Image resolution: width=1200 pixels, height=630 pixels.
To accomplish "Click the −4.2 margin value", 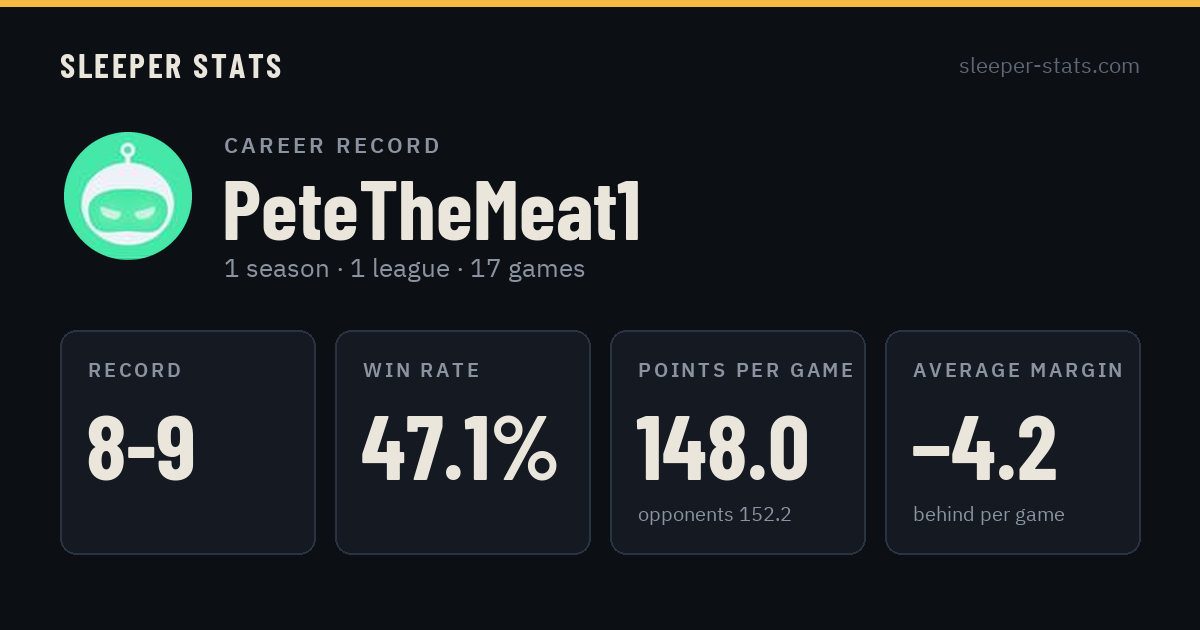I will 985,449.
